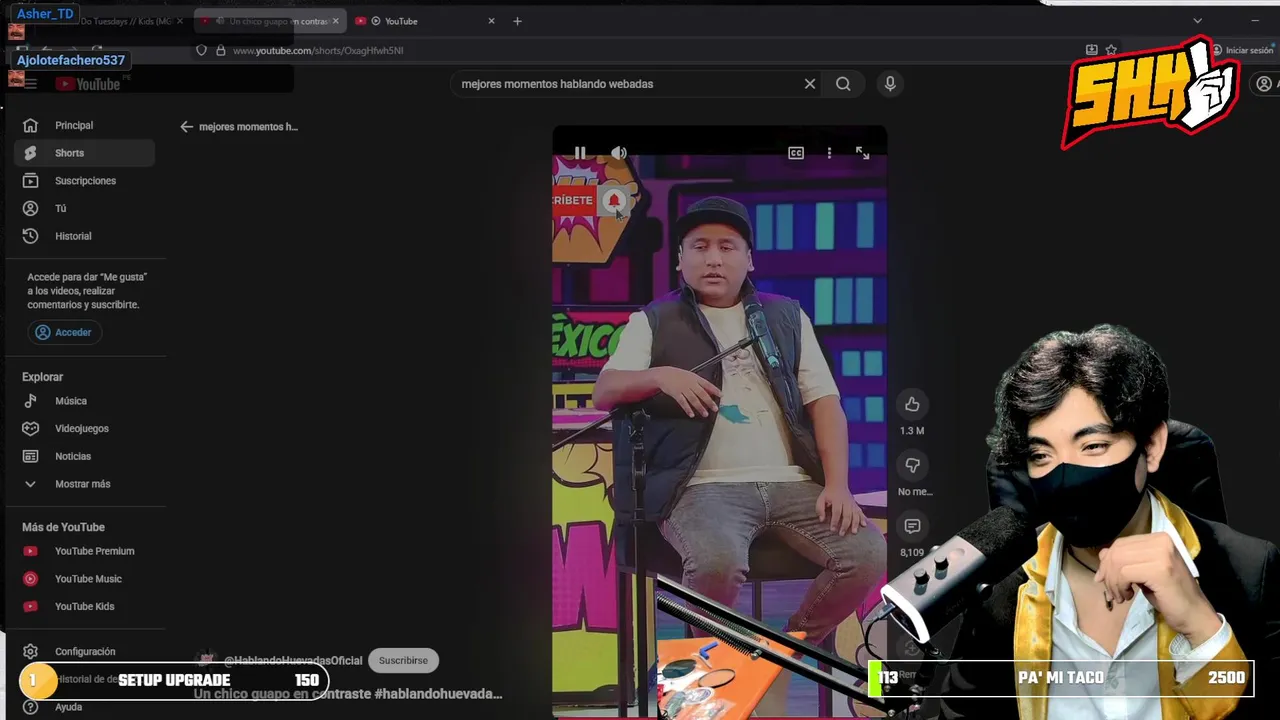The width and height of the screenshot is (1280, 720).
Task: Click the install page icon in address bar
Action: pos(1091,50)
